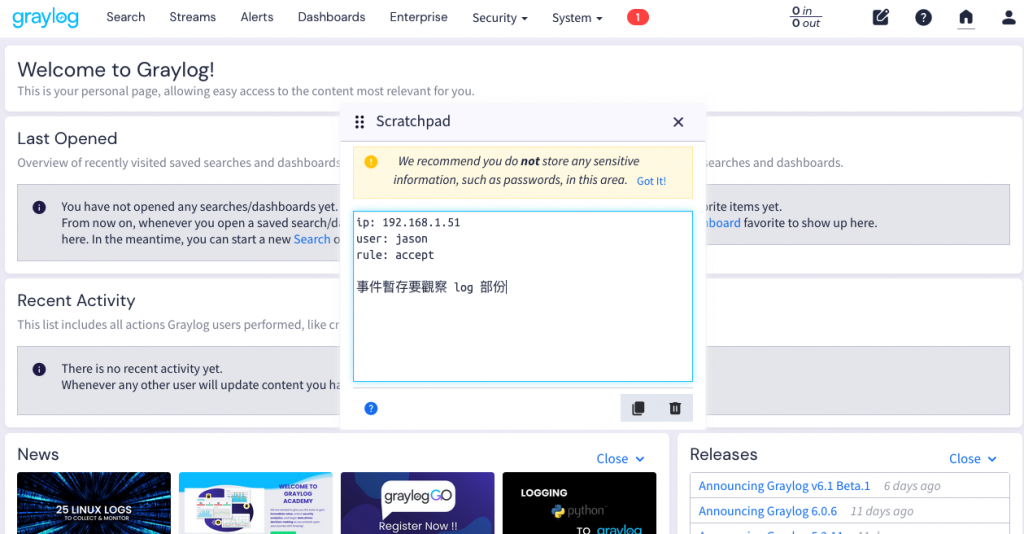Expand the Security dropdown menu
The width and height of the screenshot is (1024, 534).
point(500,18)
